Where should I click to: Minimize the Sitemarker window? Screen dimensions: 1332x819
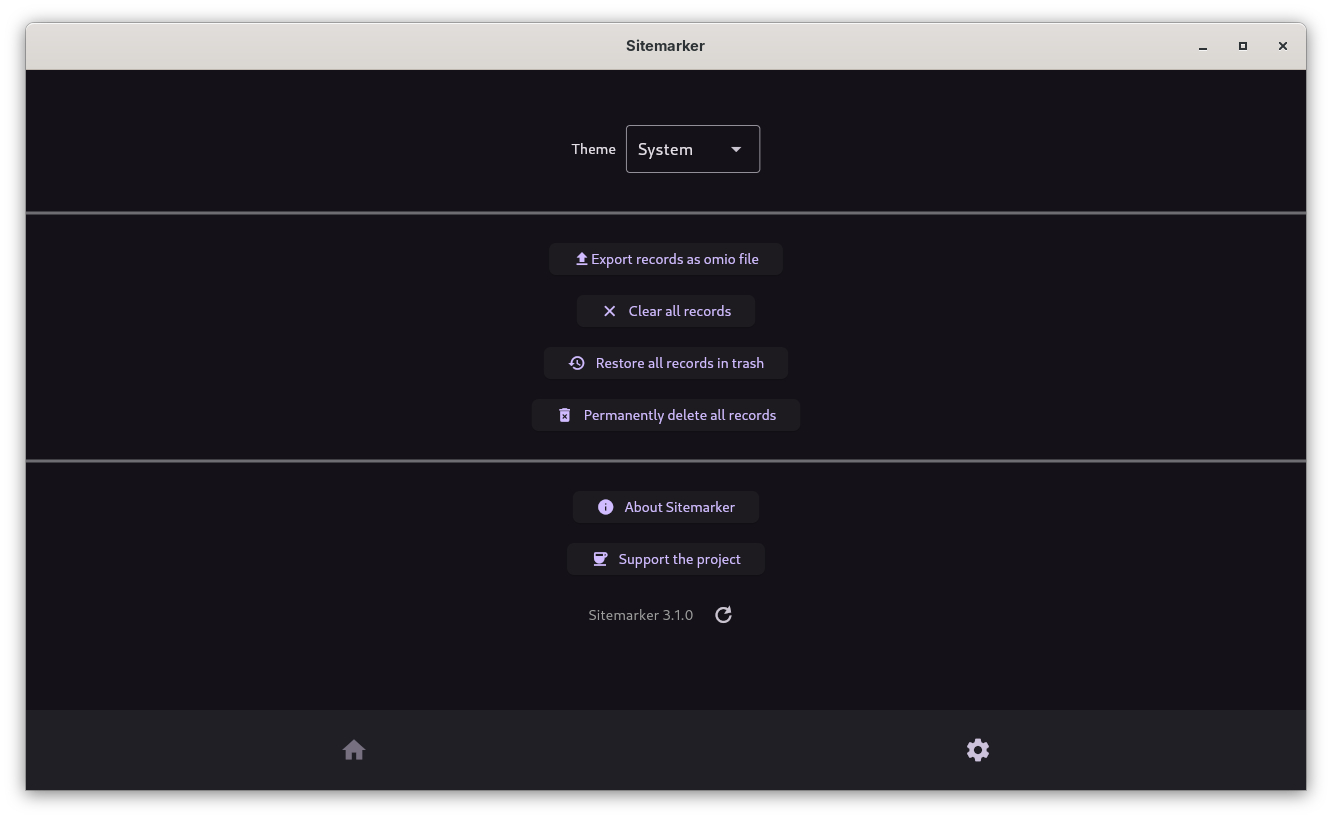point(1203,46)
